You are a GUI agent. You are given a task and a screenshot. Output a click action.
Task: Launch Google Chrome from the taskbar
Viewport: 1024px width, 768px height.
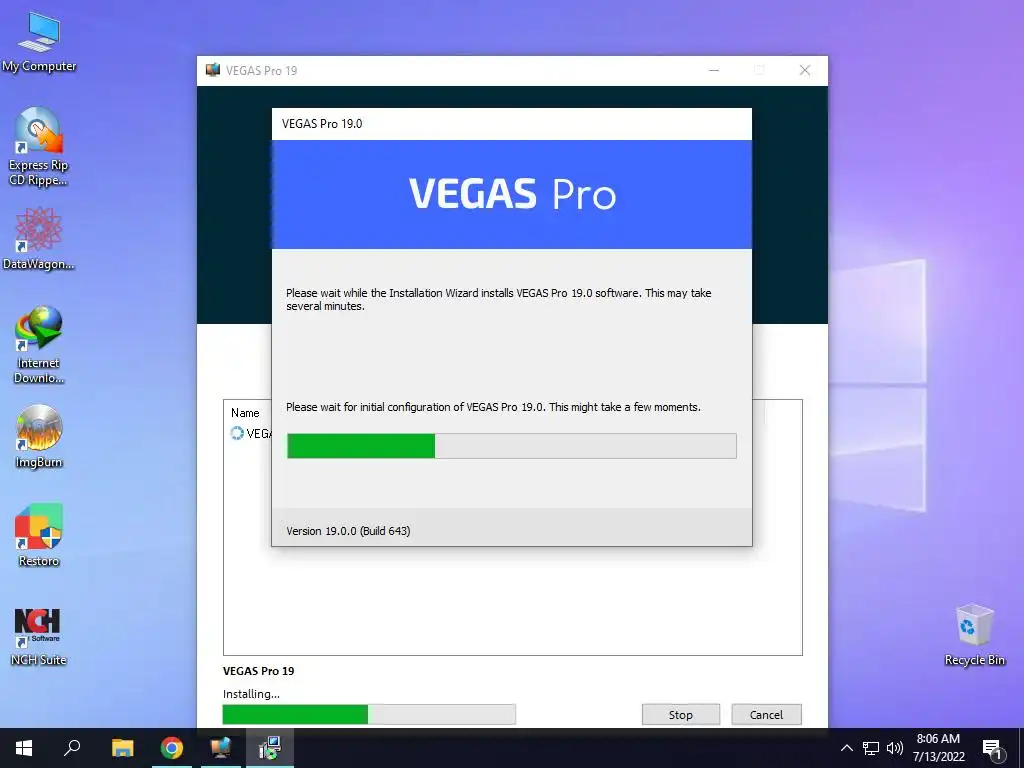point(172,748)
